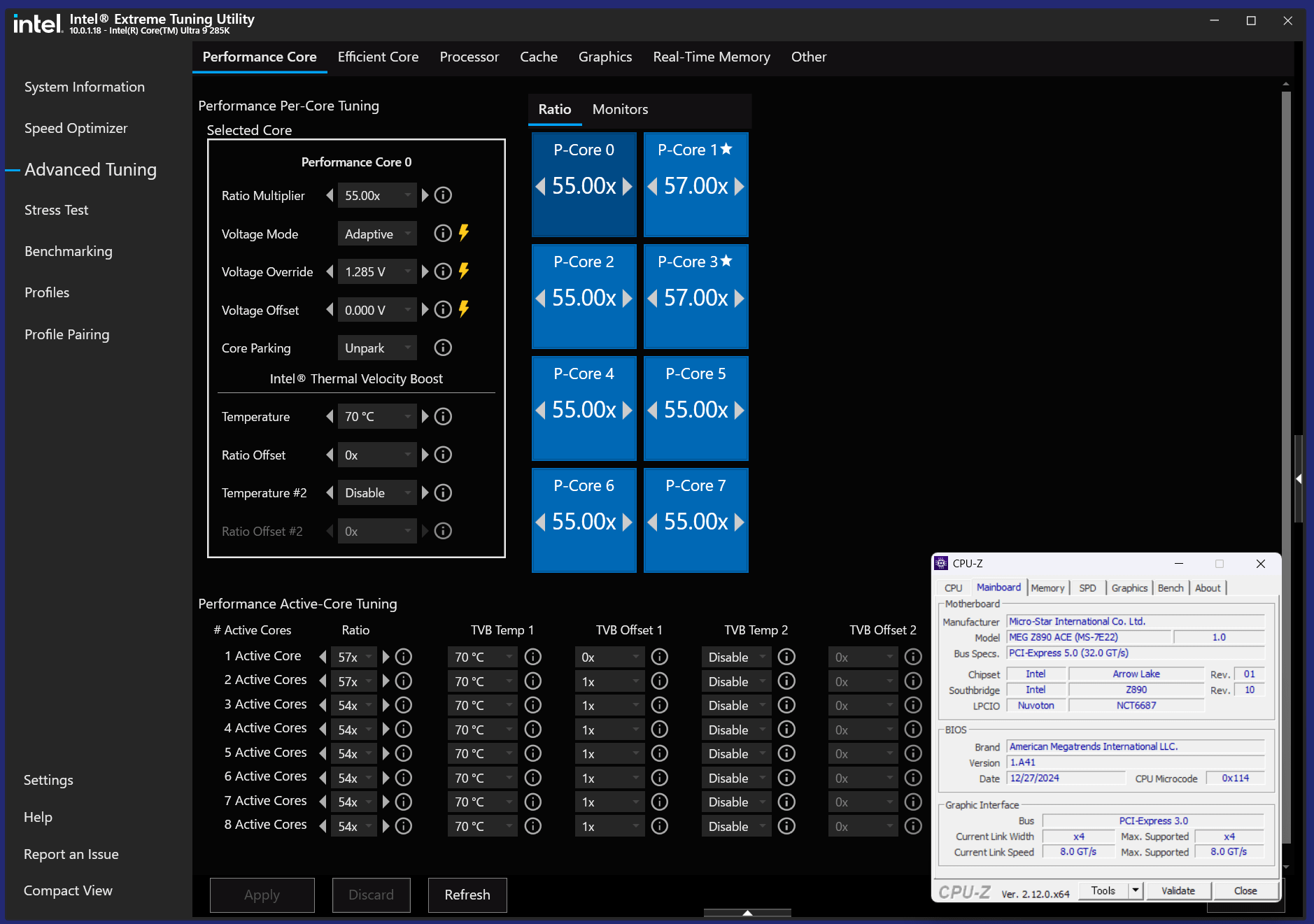The width and height of the screenshot is (1314, 924).
Task: Show info for 4 Active Cores TVB Offset 2
Action: 913,730
